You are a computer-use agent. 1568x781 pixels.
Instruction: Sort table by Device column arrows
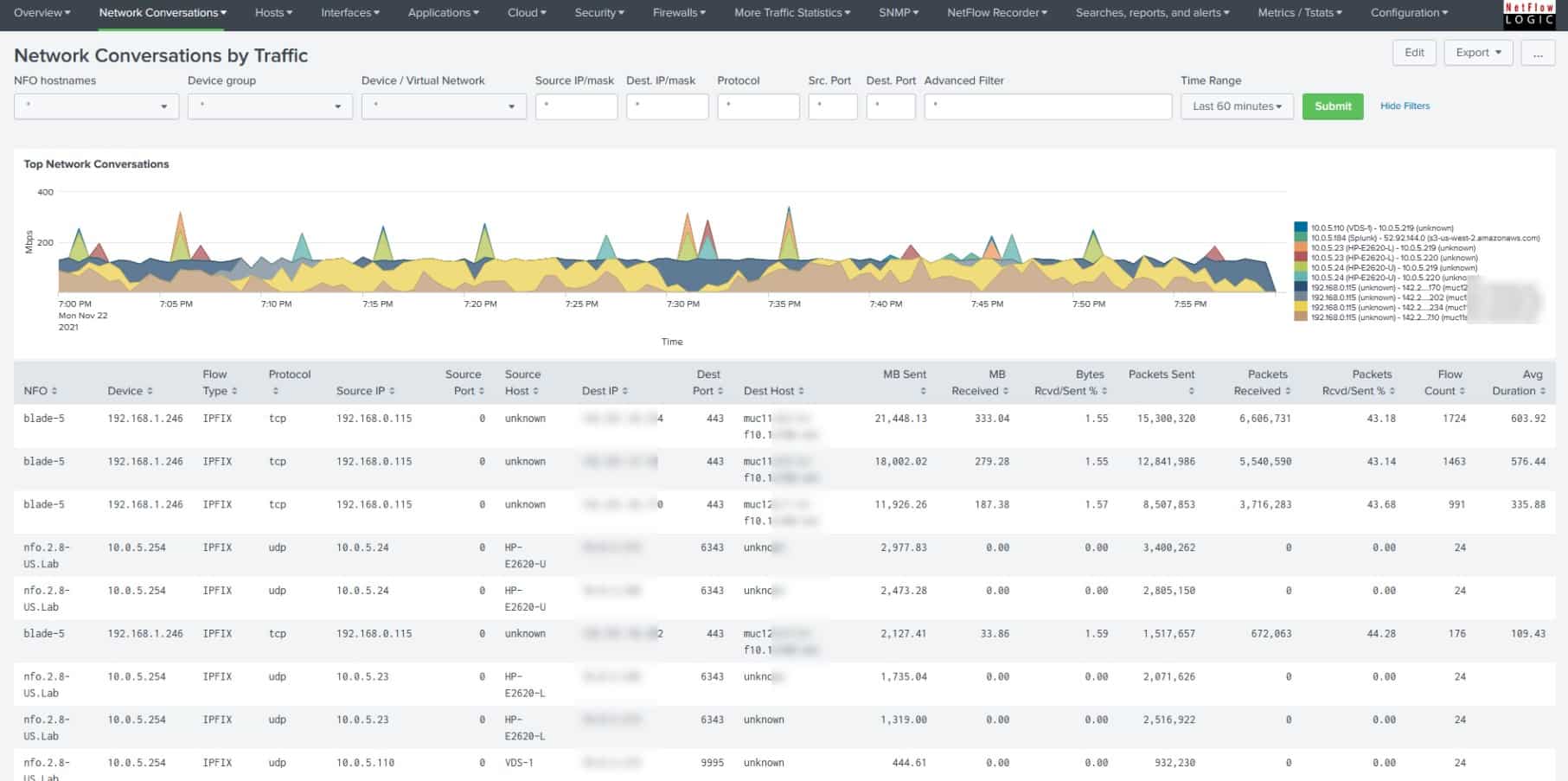[150, 392]
